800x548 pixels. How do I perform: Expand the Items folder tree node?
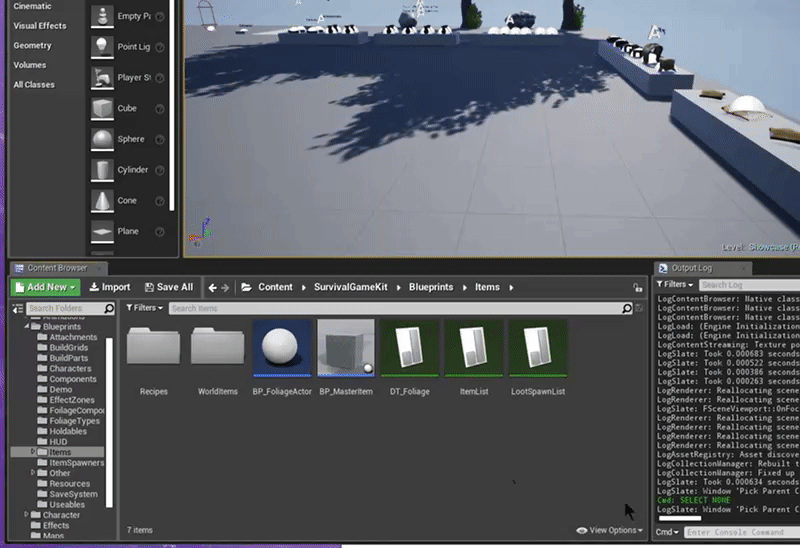[33, 452]
